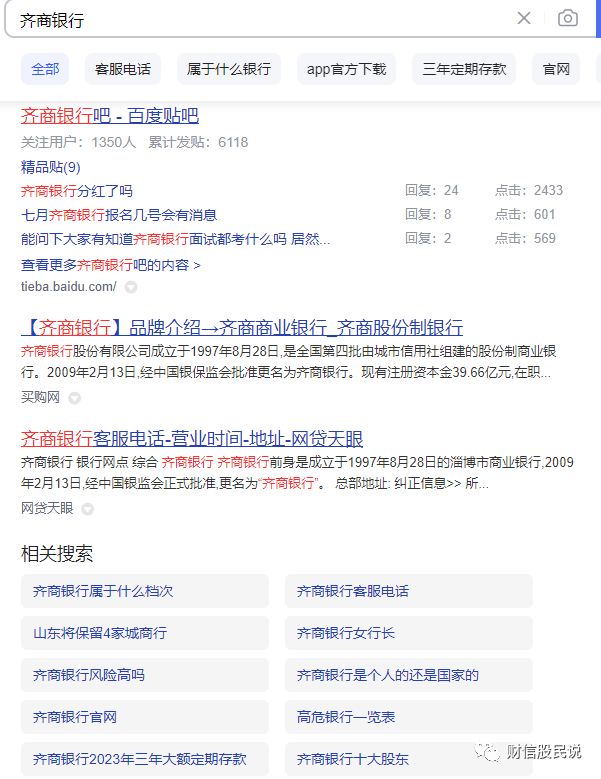Select related search 齐商银行2023年三年大额定期存款
Viewport: 601px width, 779px height.
pyautogui.click(x=145, y=759)
